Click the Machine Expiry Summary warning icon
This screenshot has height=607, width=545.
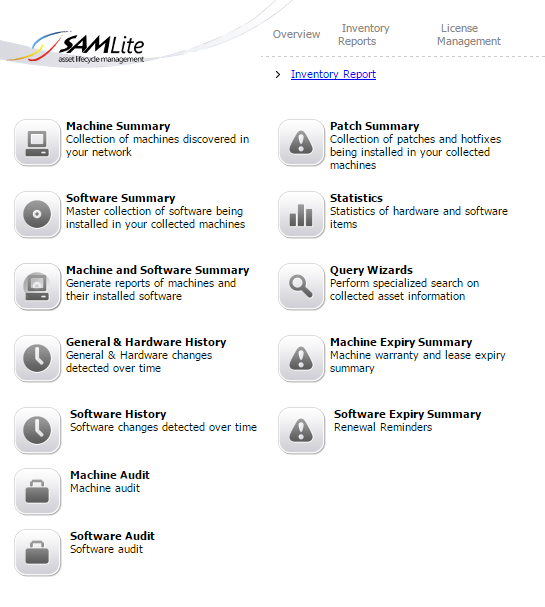(302, 358)
